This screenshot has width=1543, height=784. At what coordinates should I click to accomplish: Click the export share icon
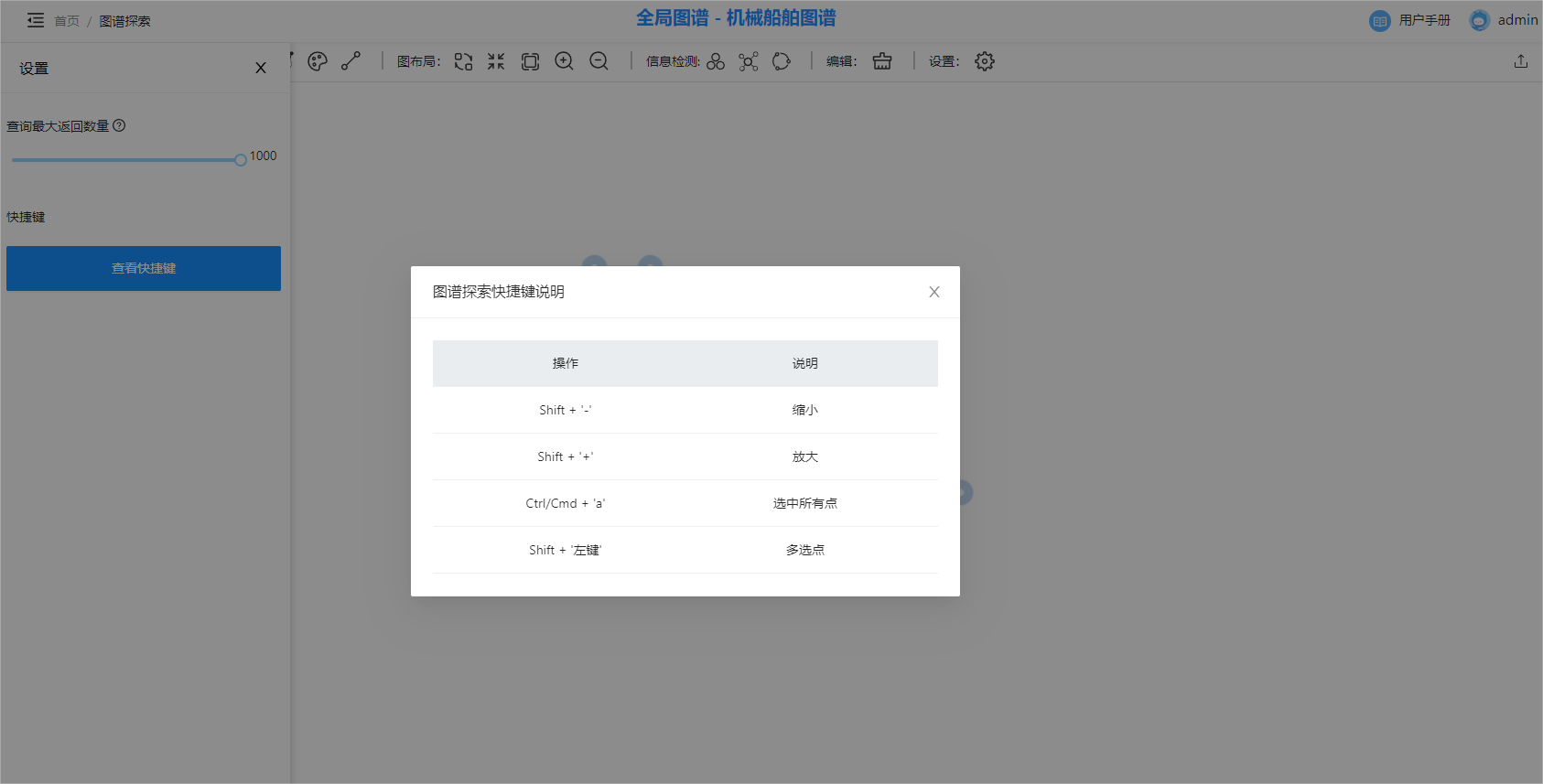tap(1521, 61)
